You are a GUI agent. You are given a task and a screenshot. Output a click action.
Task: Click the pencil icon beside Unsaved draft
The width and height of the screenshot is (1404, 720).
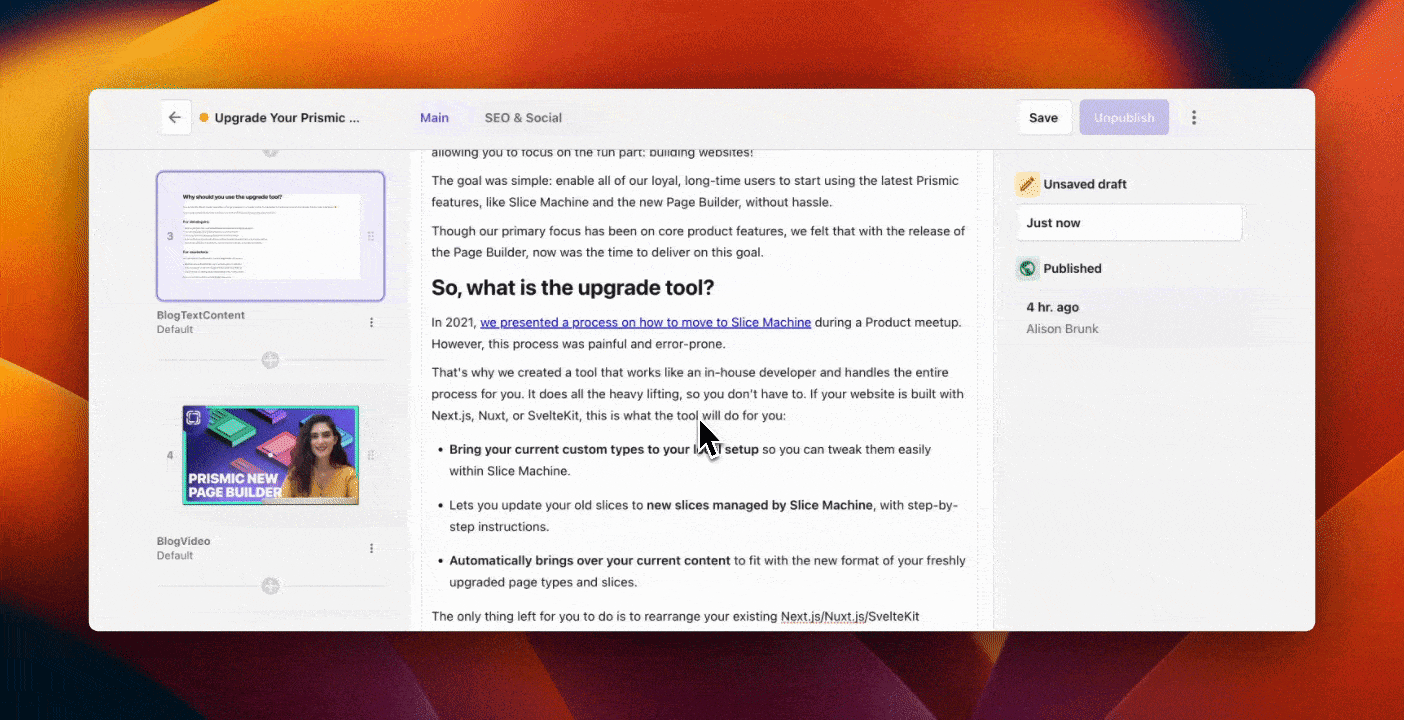coord(1027,184)
